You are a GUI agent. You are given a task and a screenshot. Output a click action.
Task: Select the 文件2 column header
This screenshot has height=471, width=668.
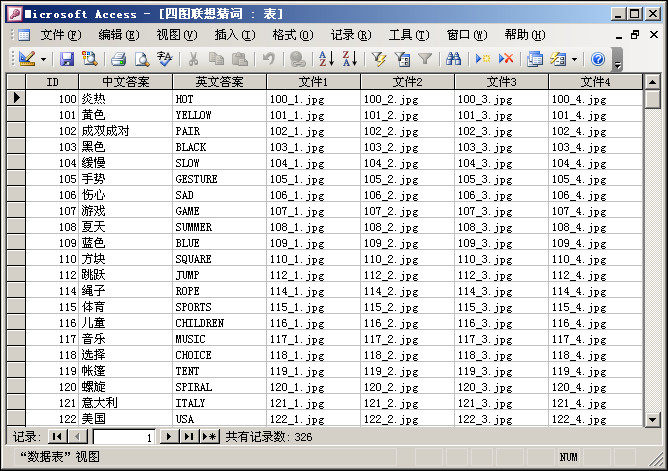408,81
